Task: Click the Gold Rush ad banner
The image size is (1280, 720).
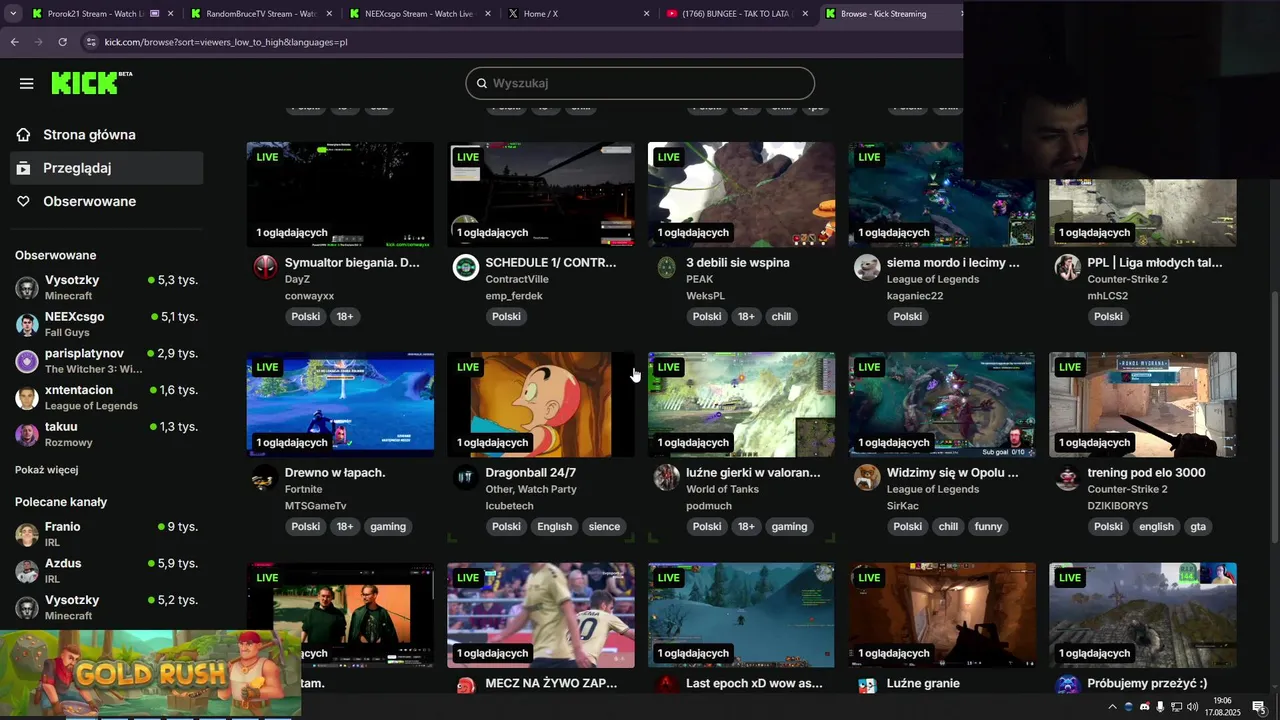Action: 150,673
